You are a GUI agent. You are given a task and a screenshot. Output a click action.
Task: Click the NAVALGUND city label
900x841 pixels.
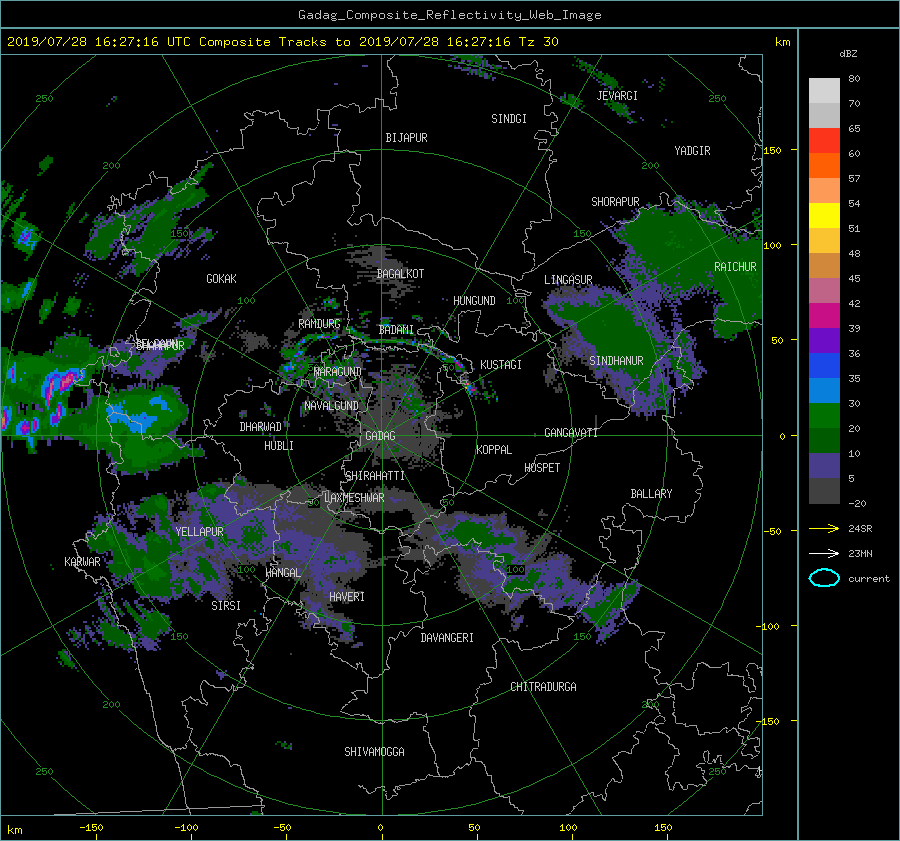pyautogui.click(x=331, y=406)
